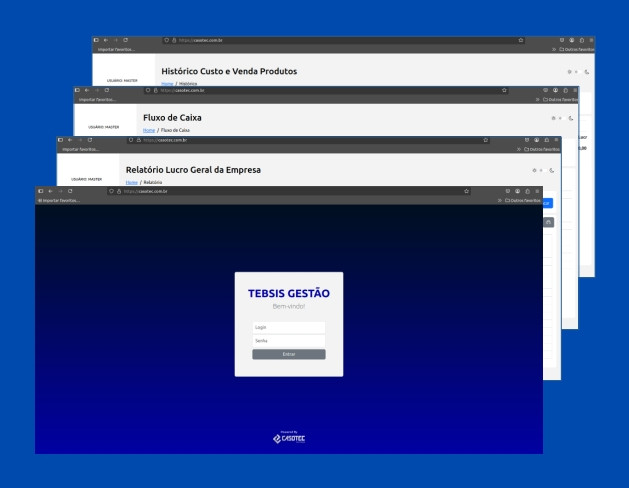This screenshot has height=488, width=629.
Task: Open Outros favoritos in Histórico browser window
Action: pyautogui.click(x=575, y=49)
